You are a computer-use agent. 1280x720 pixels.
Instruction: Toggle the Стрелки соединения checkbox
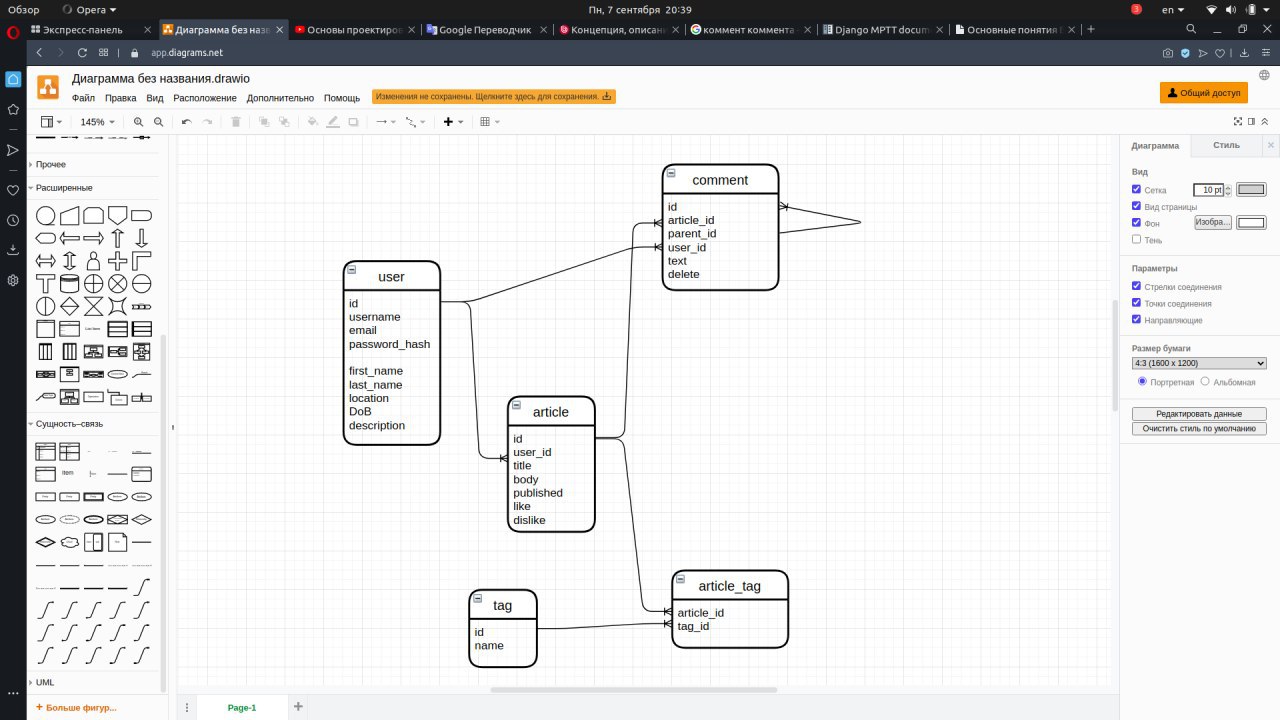tap(1136, 286)
